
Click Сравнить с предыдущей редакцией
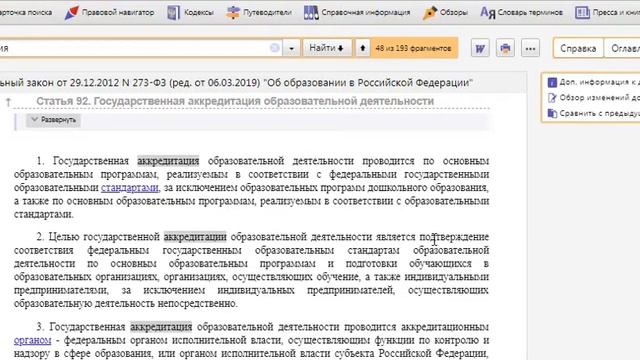593,113
